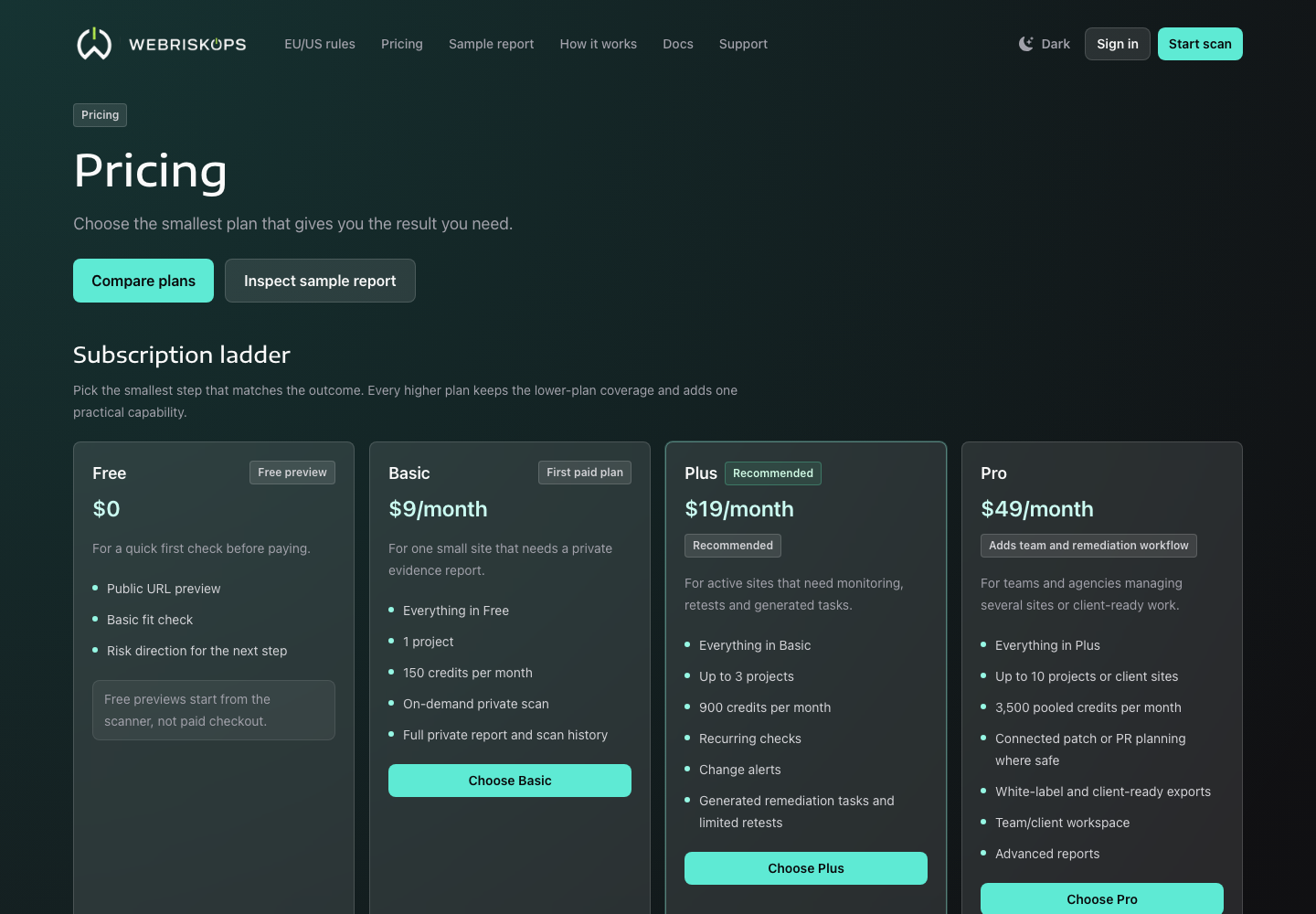Click 'On-demand private scan' item

476,704
